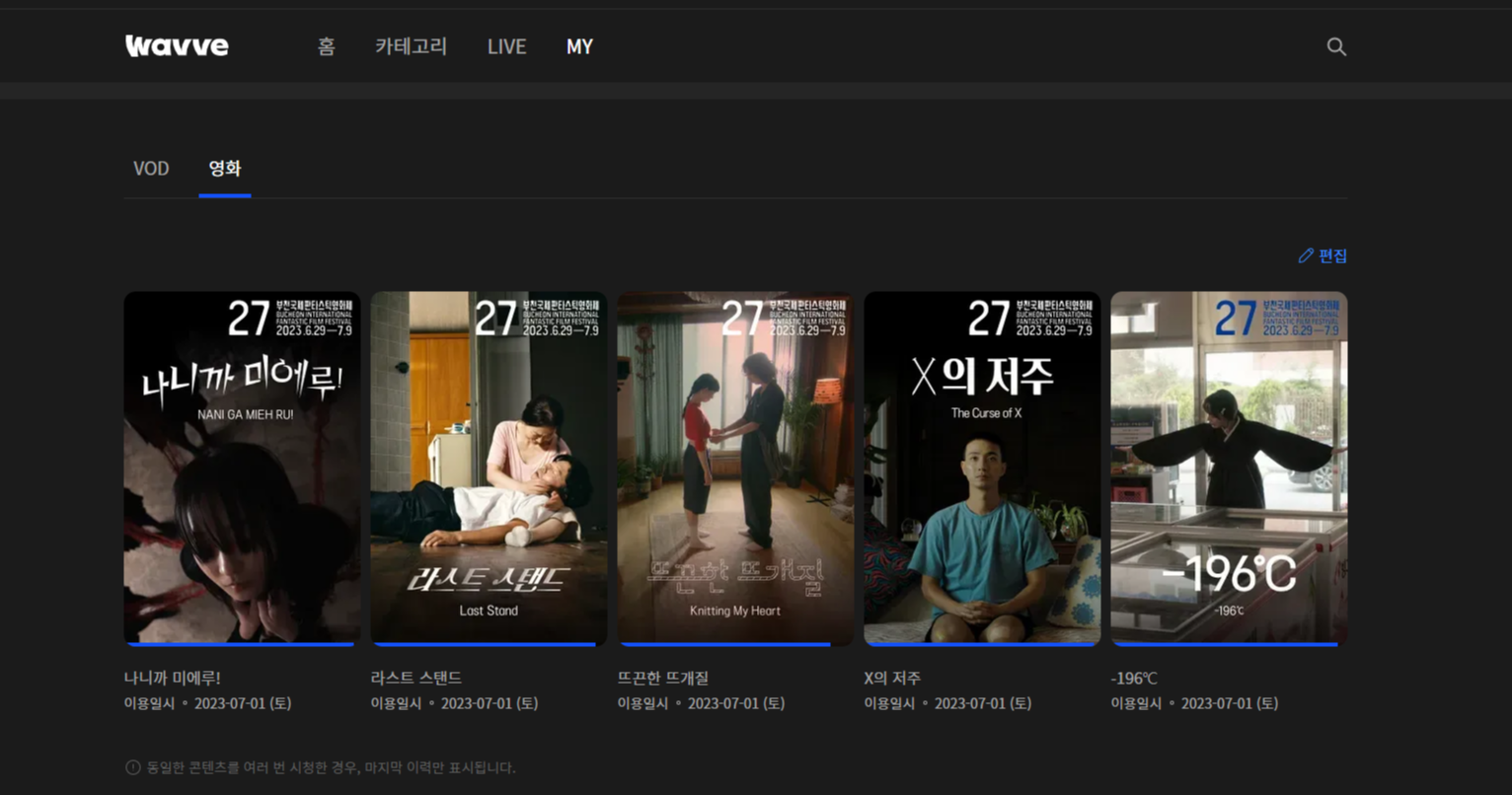Select the 영화 tab
This screenshot has width=1512, height=795.
pos(225,169)
